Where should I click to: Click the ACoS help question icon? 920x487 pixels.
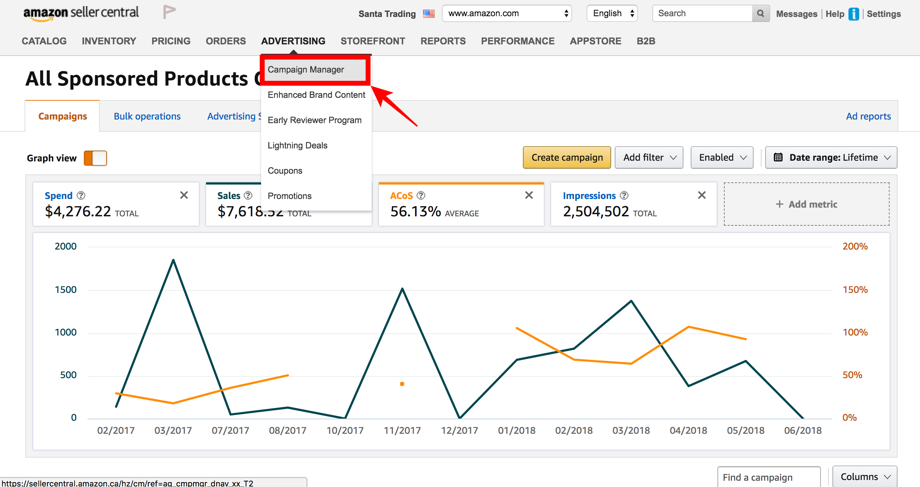421,195
